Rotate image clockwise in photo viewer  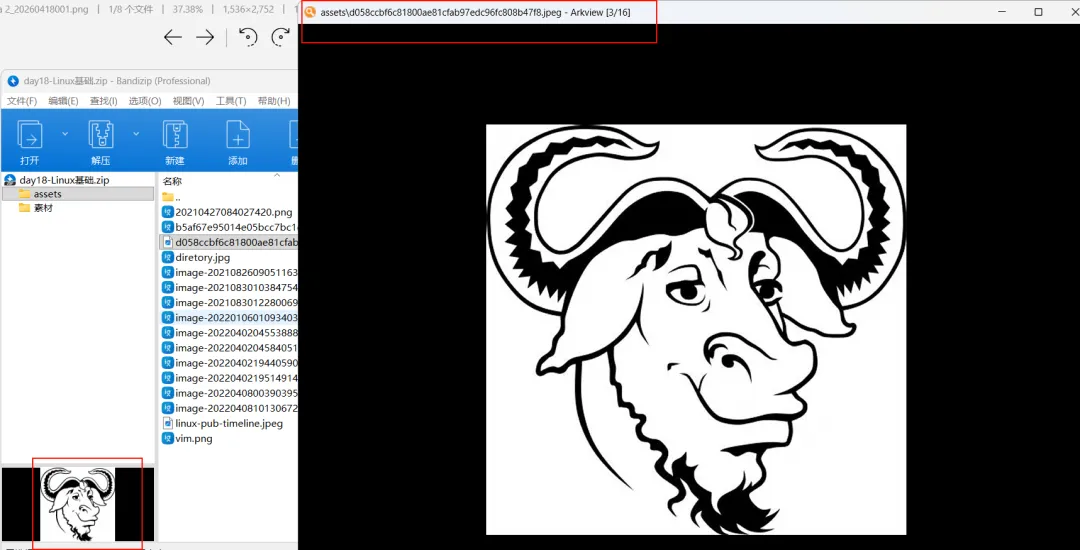point(280,37)
